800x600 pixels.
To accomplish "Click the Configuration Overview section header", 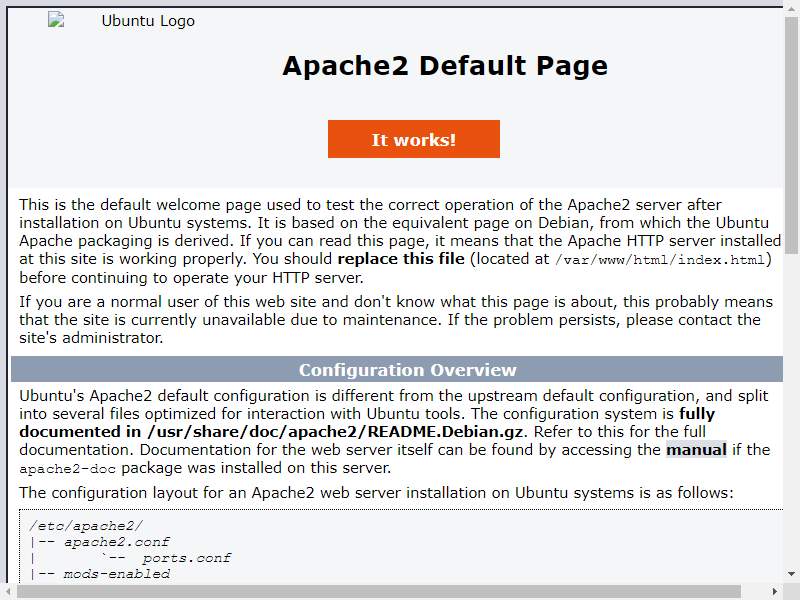I will click(x=397, y=369).
